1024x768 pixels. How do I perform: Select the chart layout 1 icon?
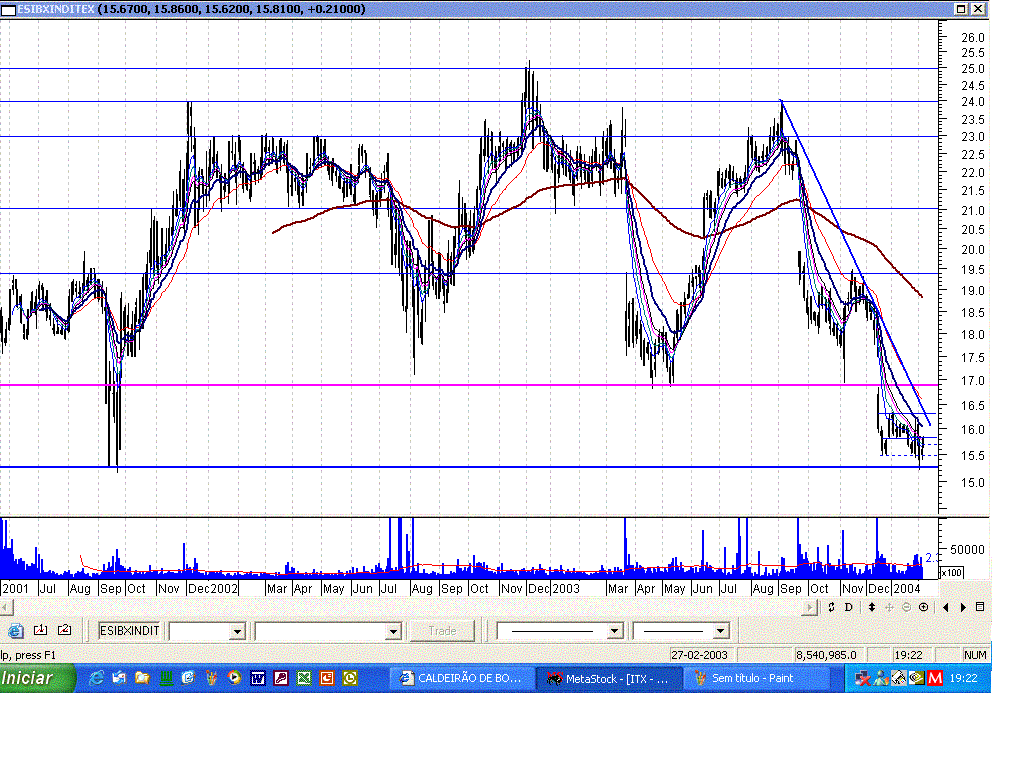coord(40,630)
